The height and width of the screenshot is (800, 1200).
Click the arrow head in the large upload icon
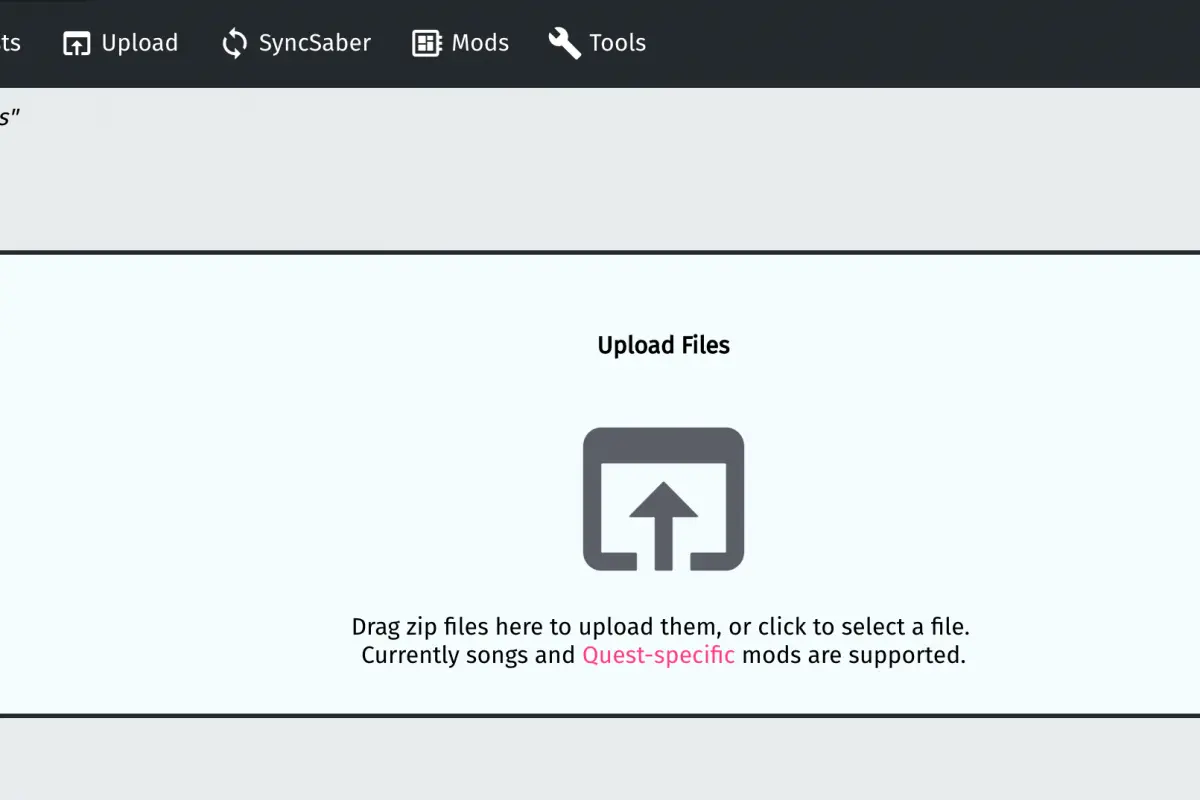[664, 499]
